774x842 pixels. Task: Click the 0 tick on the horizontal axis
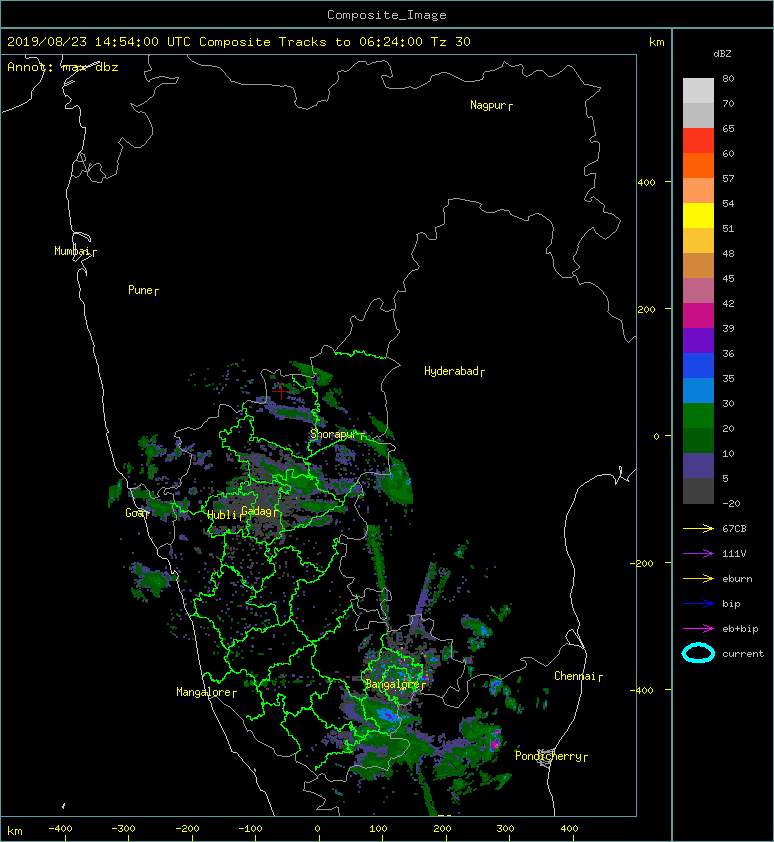point(317,829)
